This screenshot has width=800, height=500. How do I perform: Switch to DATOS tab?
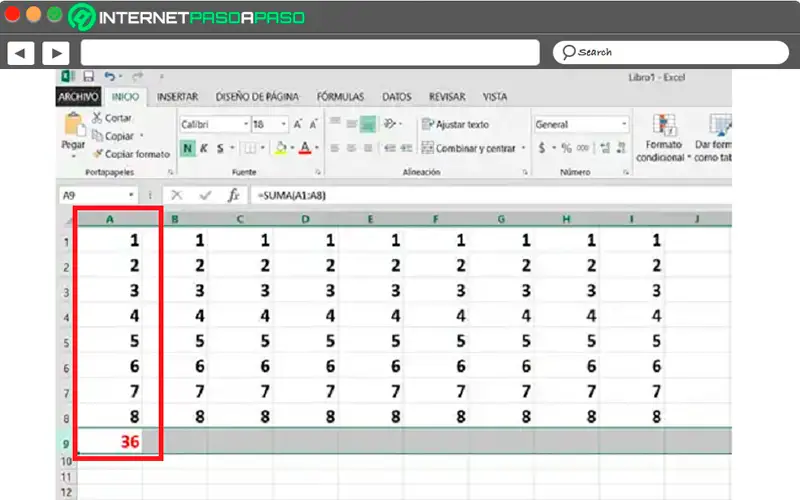pyautogui.click(x=396, y=96)
